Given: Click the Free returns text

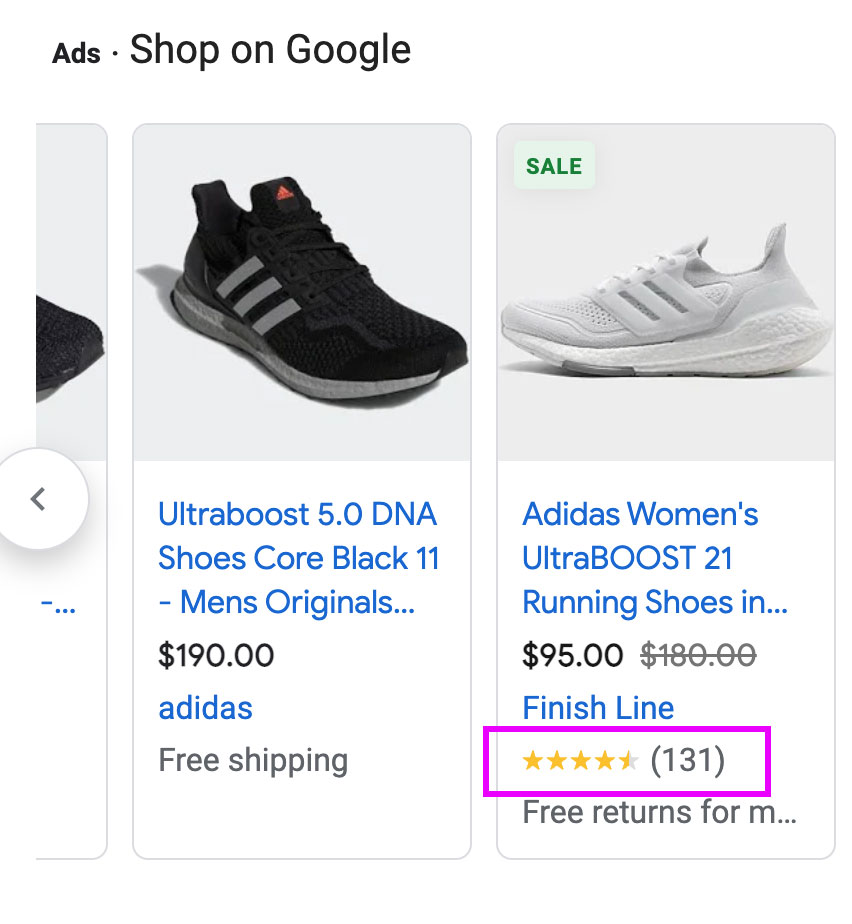Looking at the screenshot, I should click(x=659, y=812).
